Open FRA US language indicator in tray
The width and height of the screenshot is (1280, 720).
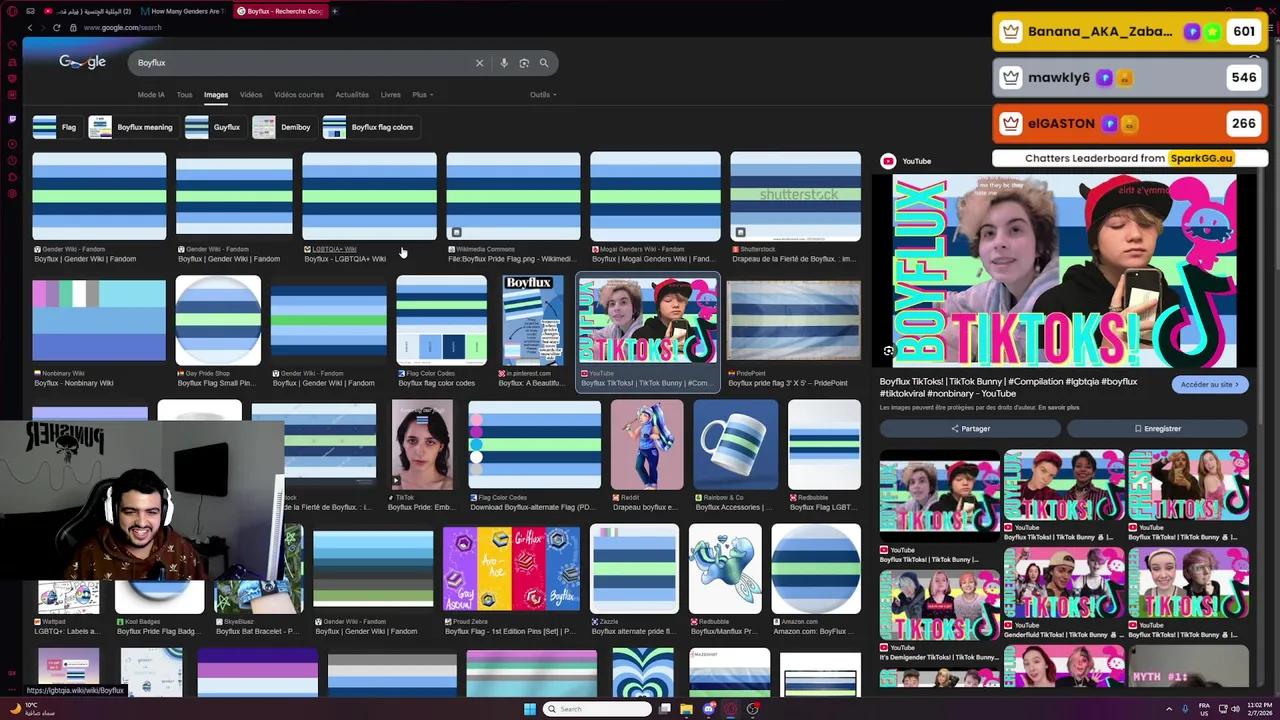point(1205,709)
